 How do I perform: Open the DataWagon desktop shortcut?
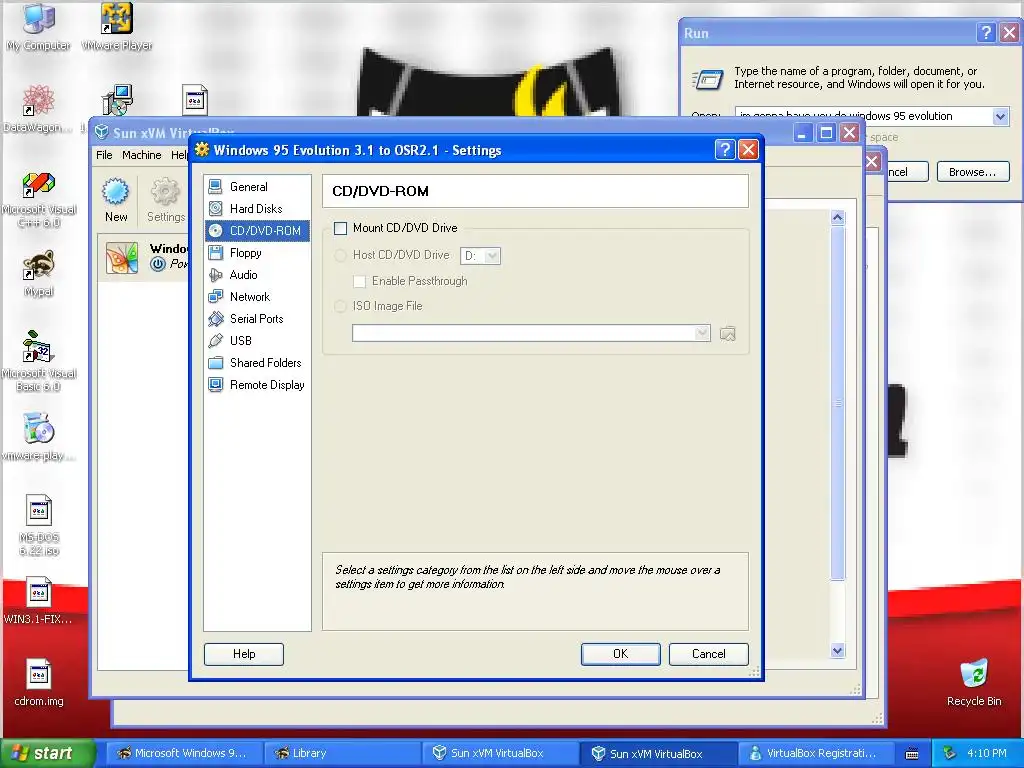(x=37, y=108)
